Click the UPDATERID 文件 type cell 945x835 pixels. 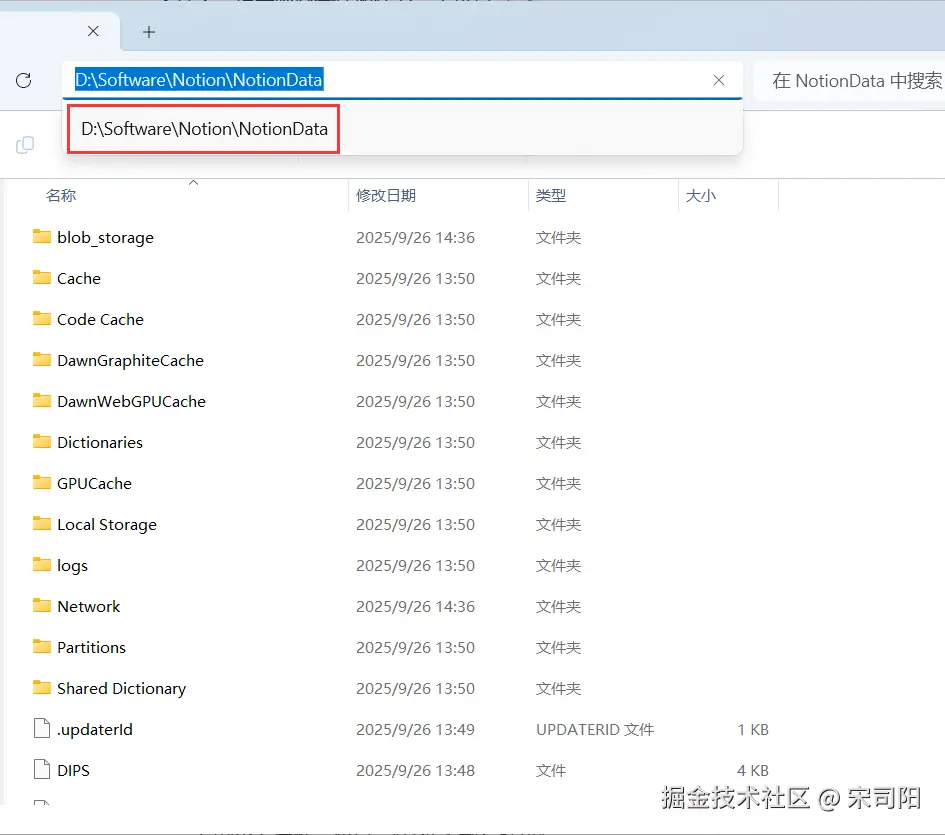(x=595, y=729)
